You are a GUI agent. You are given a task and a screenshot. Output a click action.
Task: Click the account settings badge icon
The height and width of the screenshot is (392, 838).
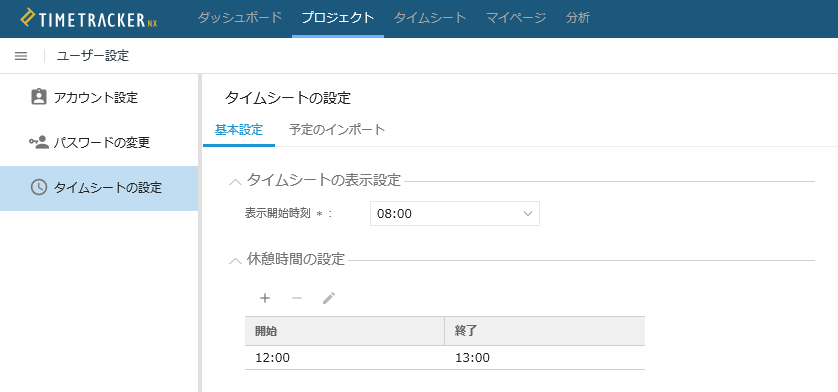point(39,97)
